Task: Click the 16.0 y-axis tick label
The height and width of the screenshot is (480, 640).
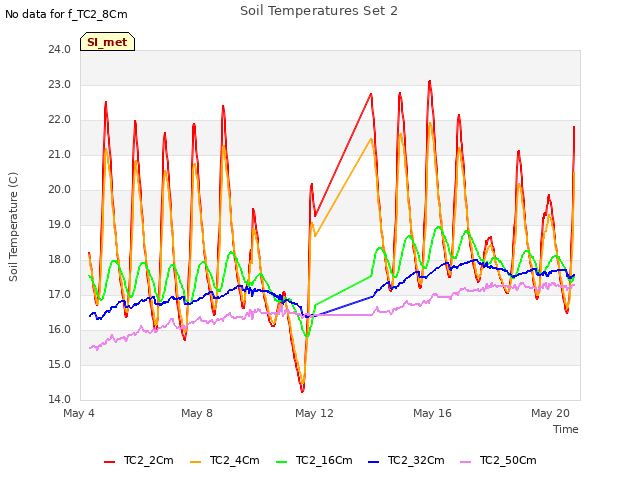Action: point(60,329)
